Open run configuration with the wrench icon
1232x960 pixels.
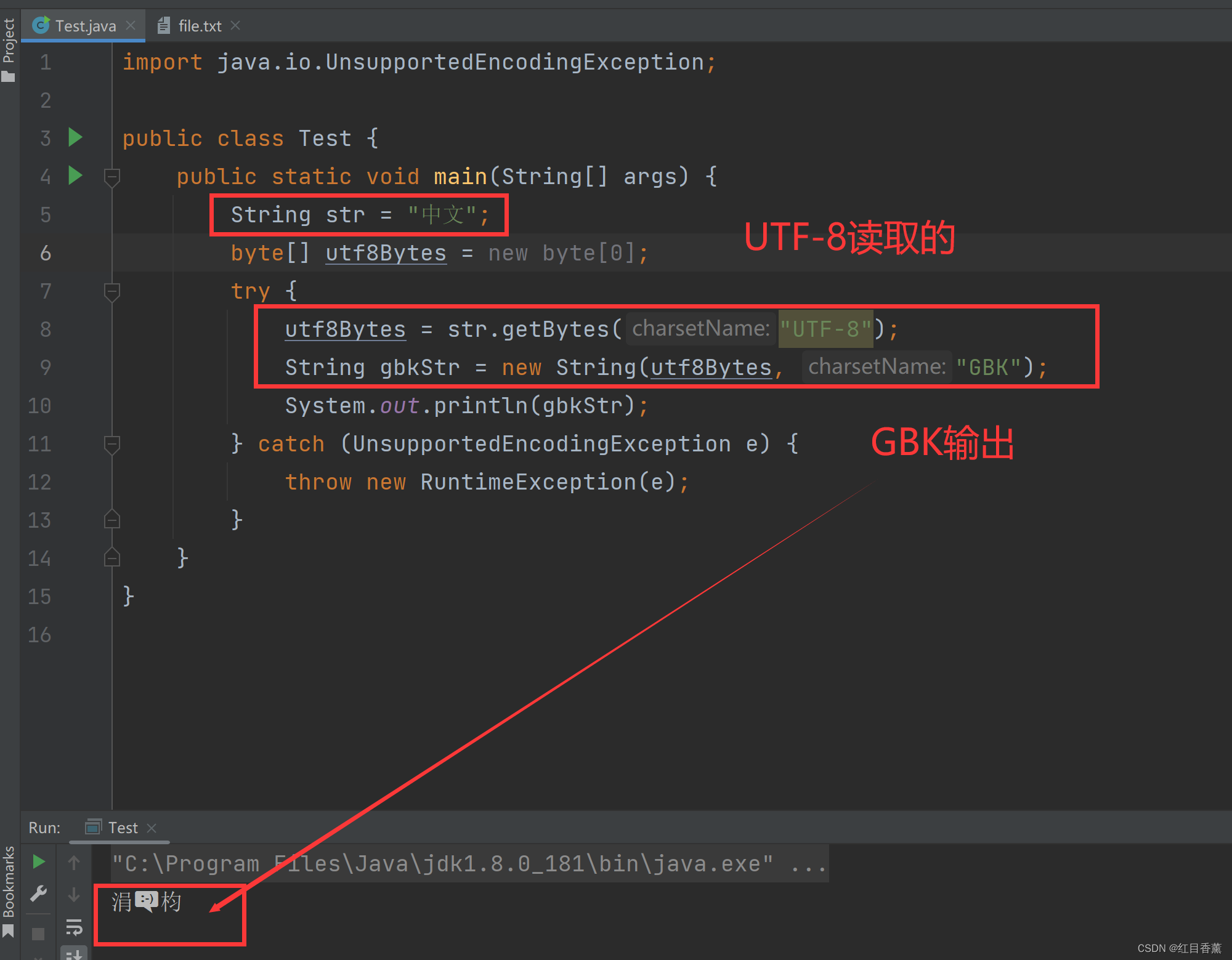tap(38, 893)
